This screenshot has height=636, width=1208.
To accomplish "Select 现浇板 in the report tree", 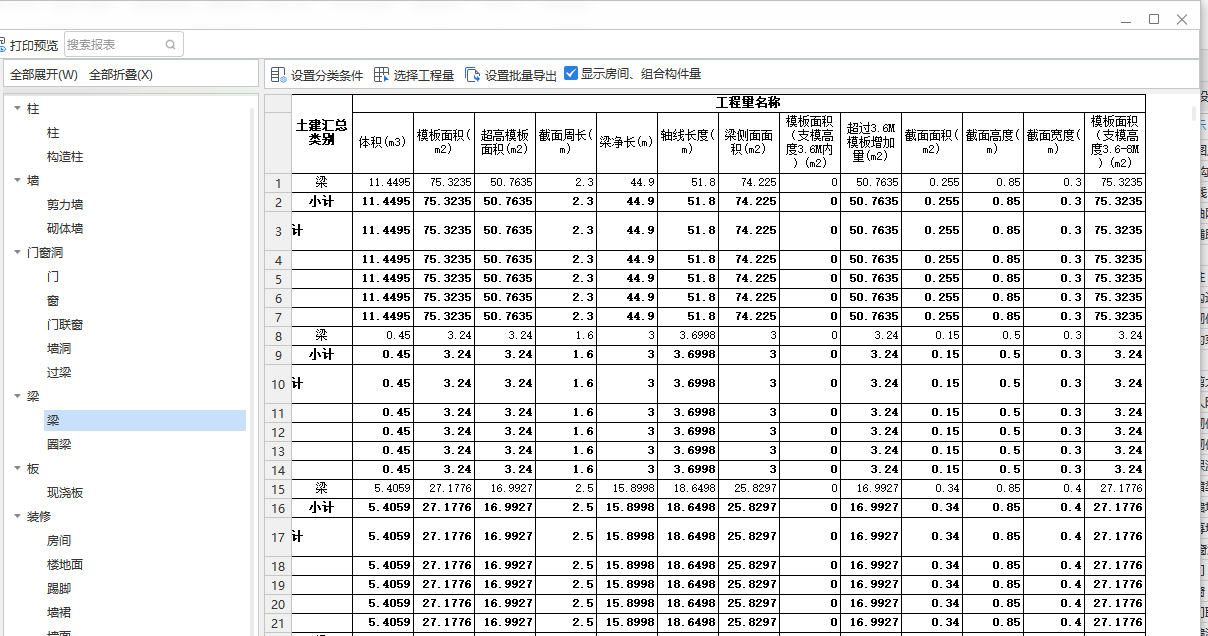I will pos(65,493).
